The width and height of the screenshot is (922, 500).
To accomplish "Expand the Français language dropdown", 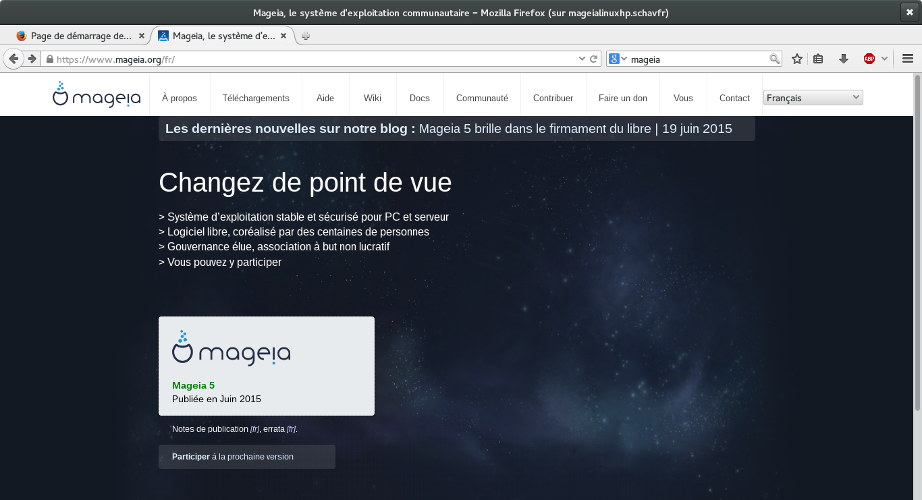I will tap(813, 98).
